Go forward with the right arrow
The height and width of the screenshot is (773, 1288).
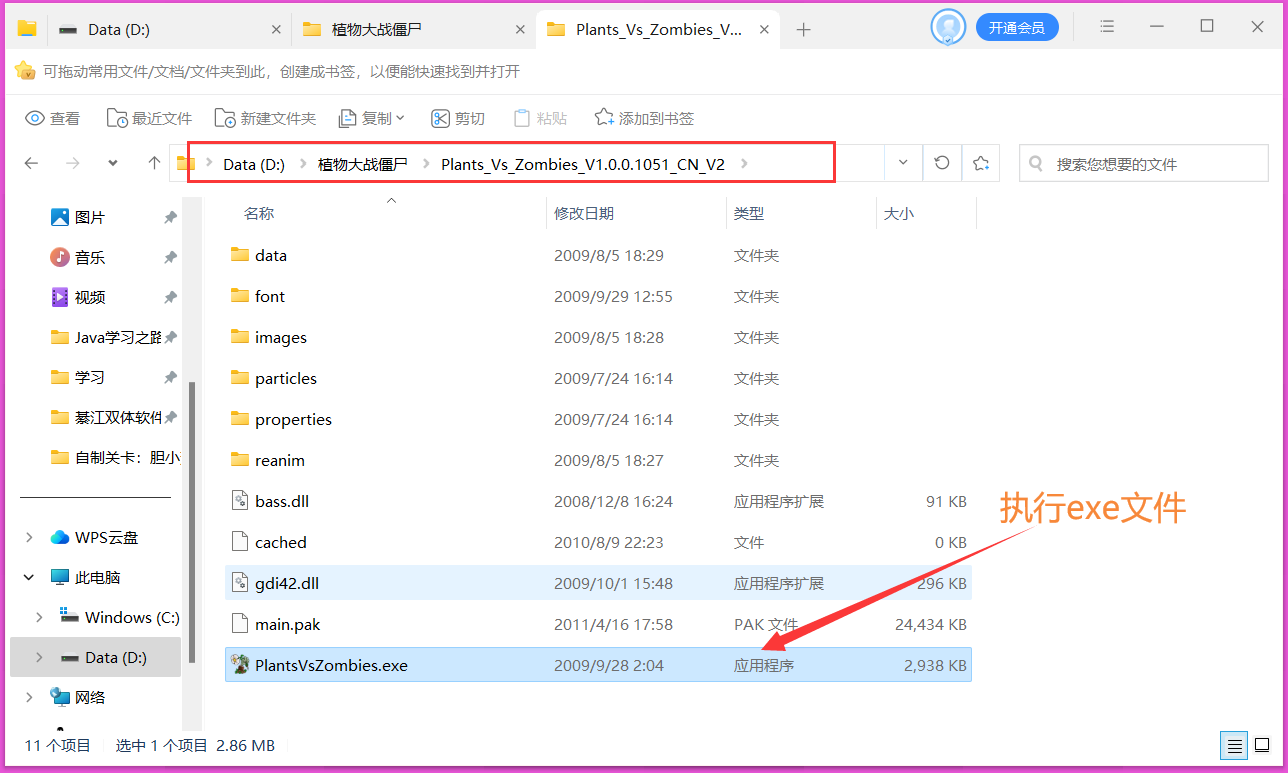click(72, 163)
